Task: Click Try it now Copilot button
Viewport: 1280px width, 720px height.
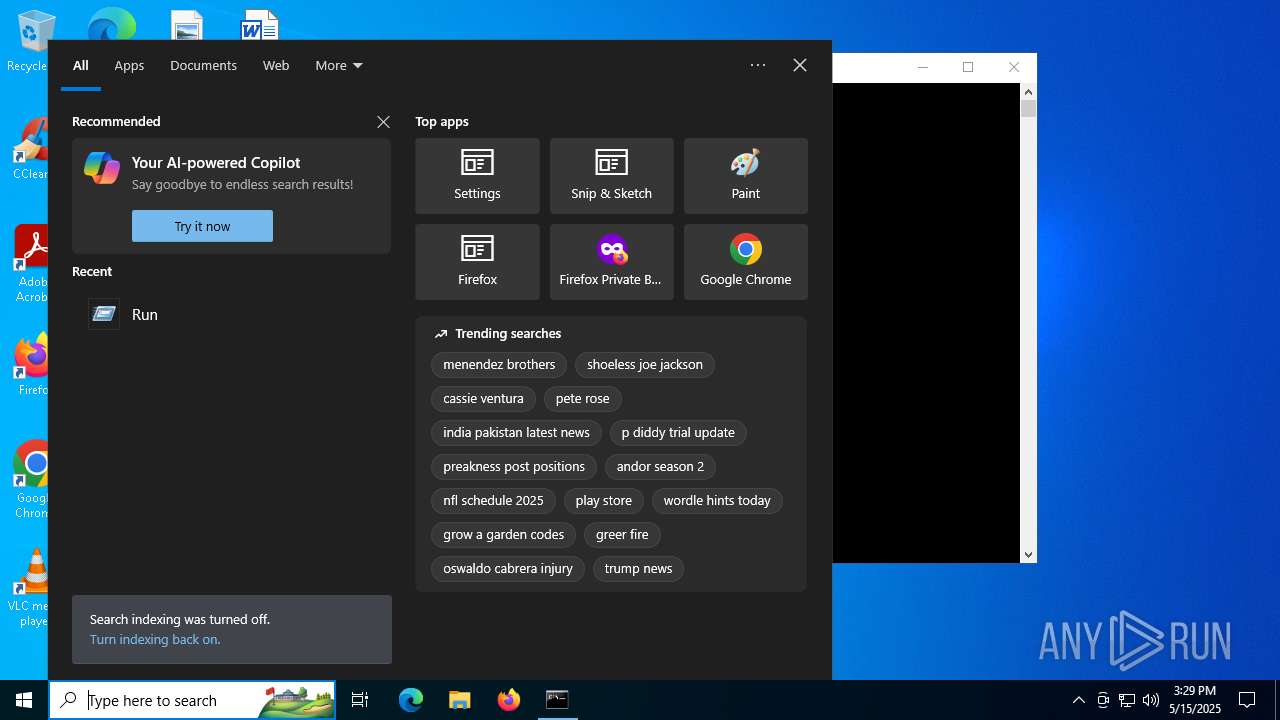Action: point(202,226)
